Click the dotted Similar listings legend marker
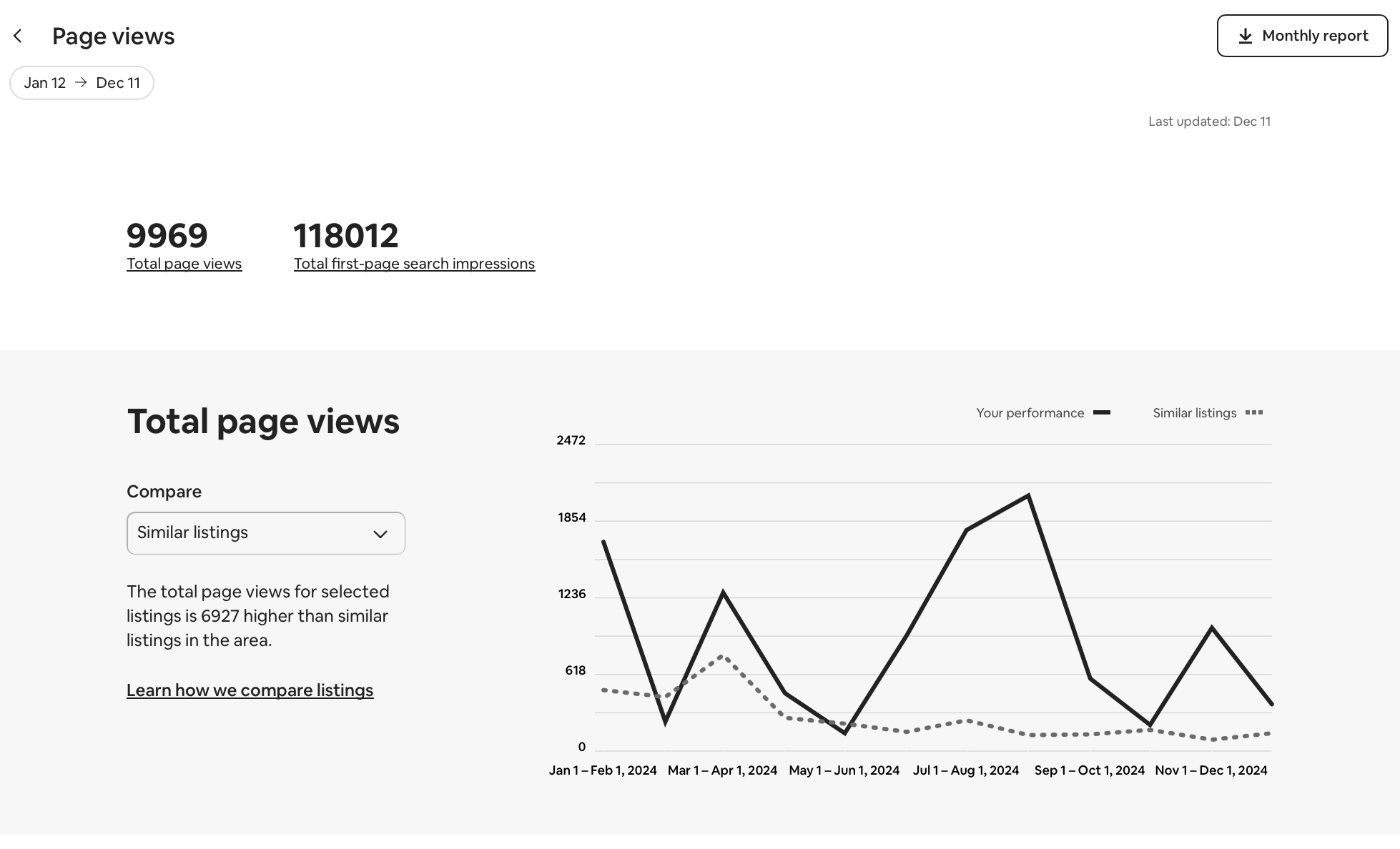The image size is (1400, 849). tap(1253, 412)
